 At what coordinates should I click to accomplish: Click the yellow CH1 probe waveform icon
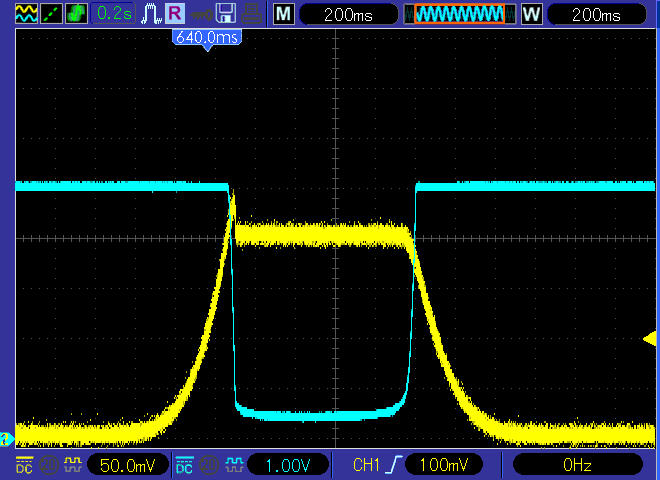(x=73, y=465)
